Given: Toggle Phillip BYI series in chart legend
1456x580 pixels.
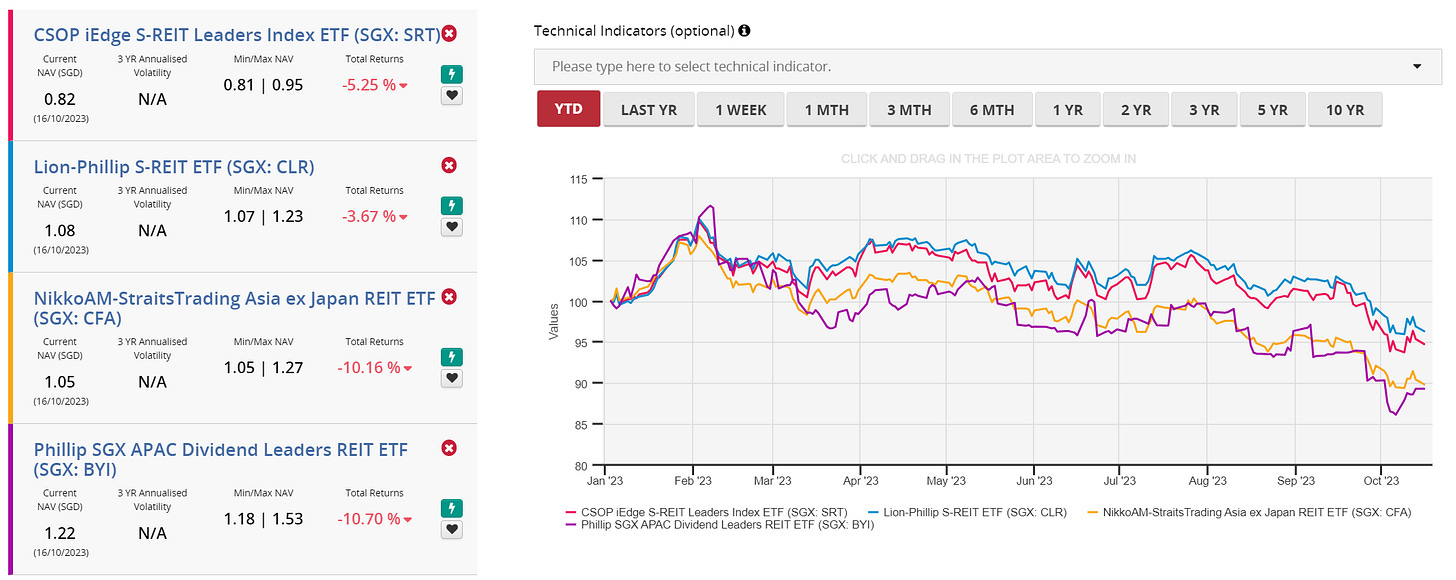Looking at the screenshot, I should (720, 525).
